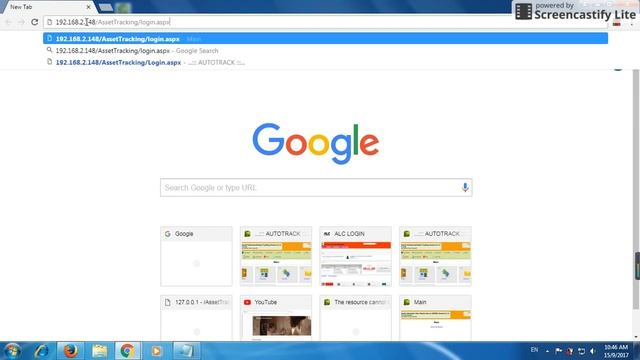Click the page icon left of the URL
Image resolution: width=640 pixels, height=360 pixels.
click(x=50, y=22)
